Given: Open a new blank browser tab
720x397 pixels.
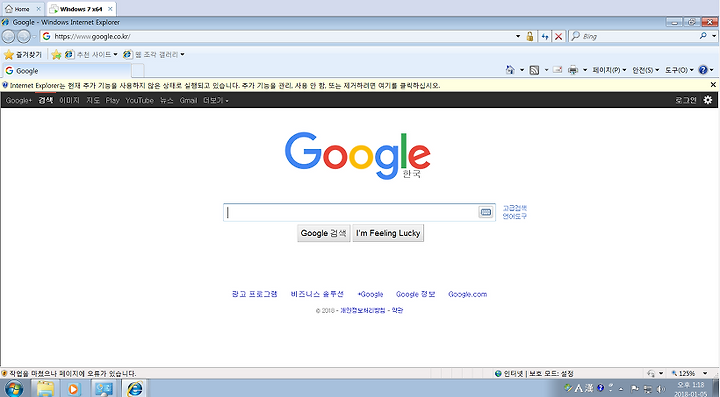Looking at the screenshot, I should pos(138,71).
